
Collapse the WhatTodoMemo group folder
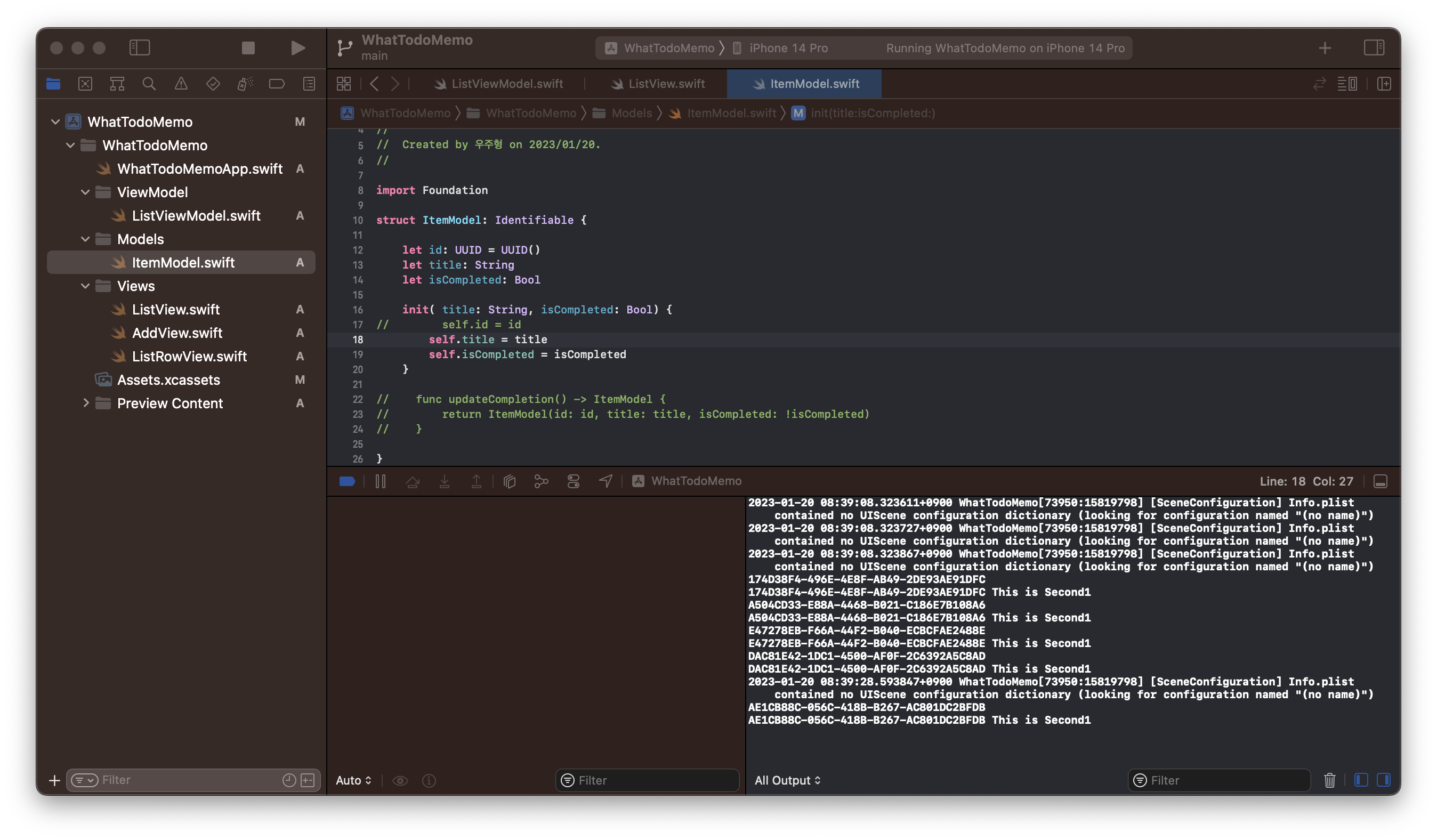[x=70, y=145]
